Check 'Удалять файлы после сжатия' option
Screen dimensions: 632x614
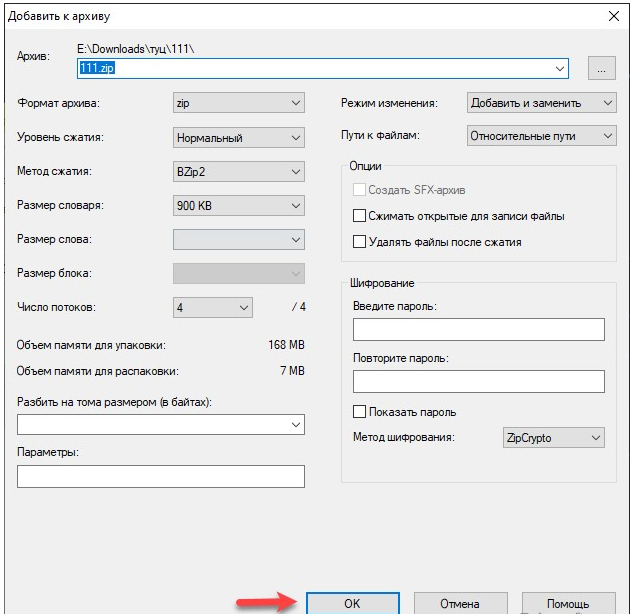[x=360, y=242]
